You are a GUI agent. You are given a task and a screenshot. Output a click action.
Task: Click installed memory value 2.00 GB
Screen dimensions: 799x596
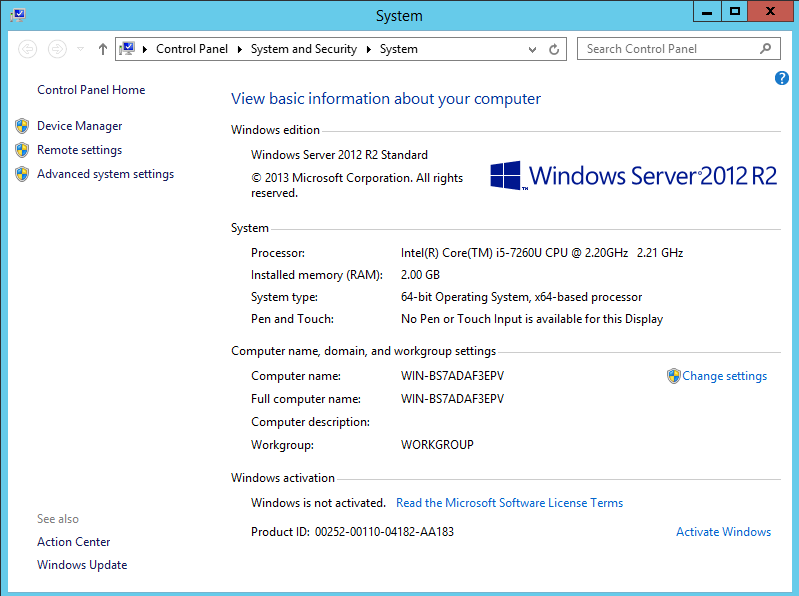(420, 275)
